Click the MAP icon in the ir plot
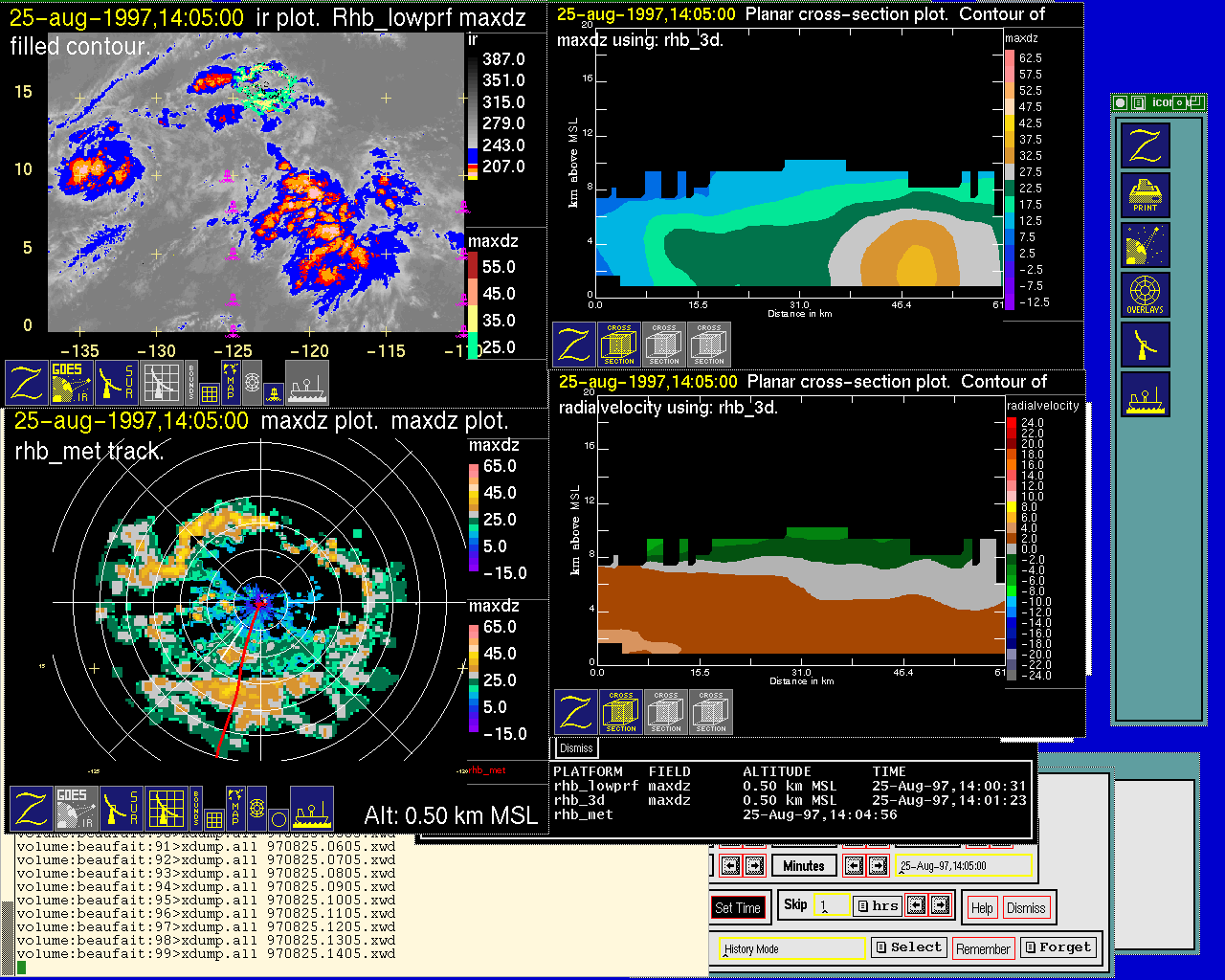Viewport: 1225px width, 980px height. 231,381
